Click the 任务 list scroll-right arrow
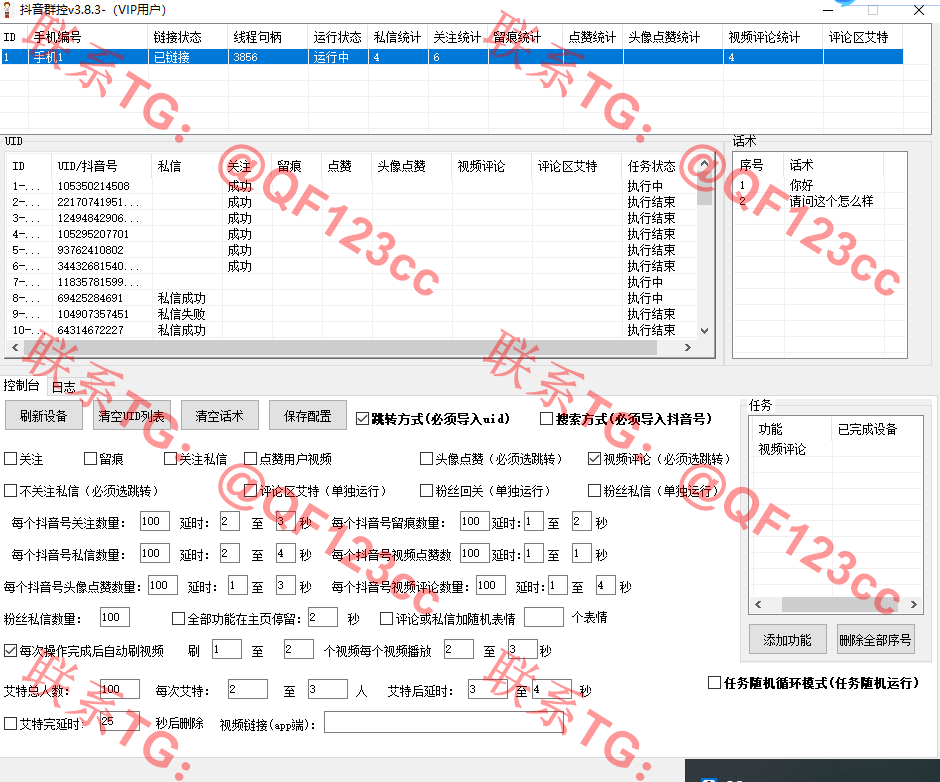Viewport: 940px width, 782px height. (x=914, y=604)
